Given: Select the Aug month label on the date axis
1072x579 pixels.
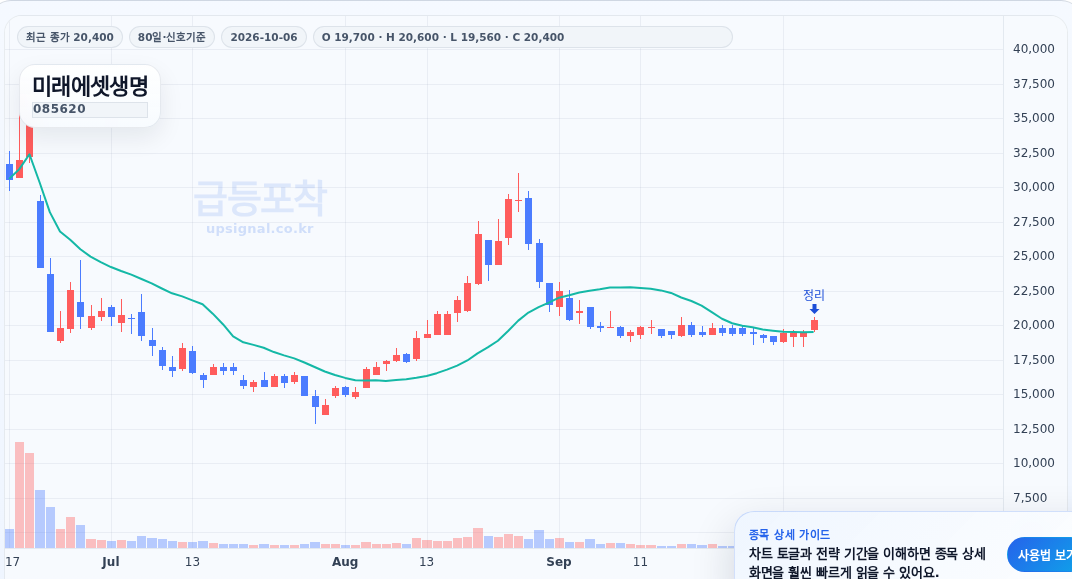Looking at the screenshot, I should pos(345,562).
